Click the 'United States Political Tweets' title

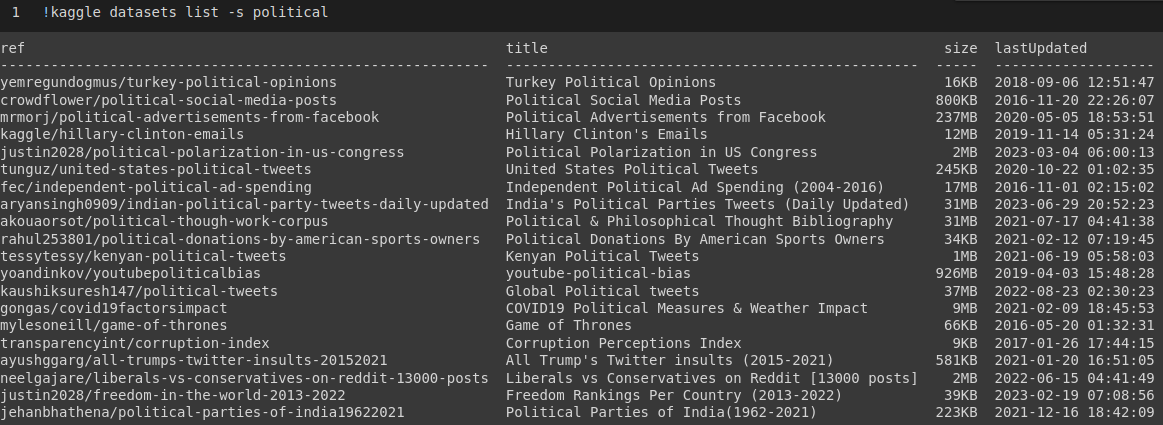click(x=632, y=169)
